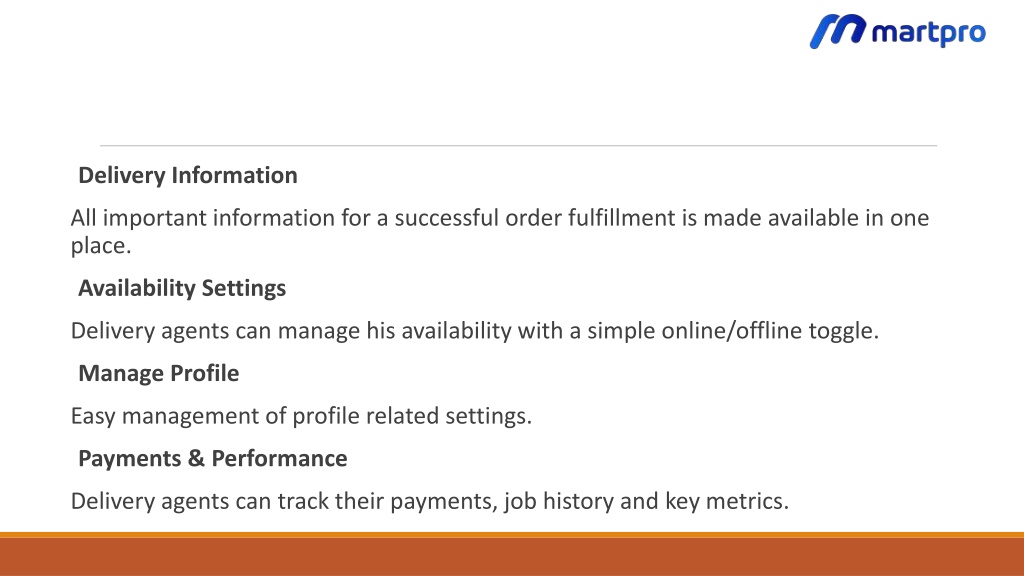
Task: Click the word 'Profile' in third heading
Action: click(x=204, y=373)
